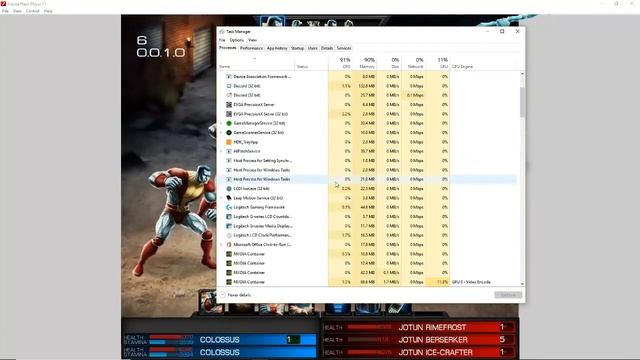Expand the GameScannerService process group

pos(222,133)
